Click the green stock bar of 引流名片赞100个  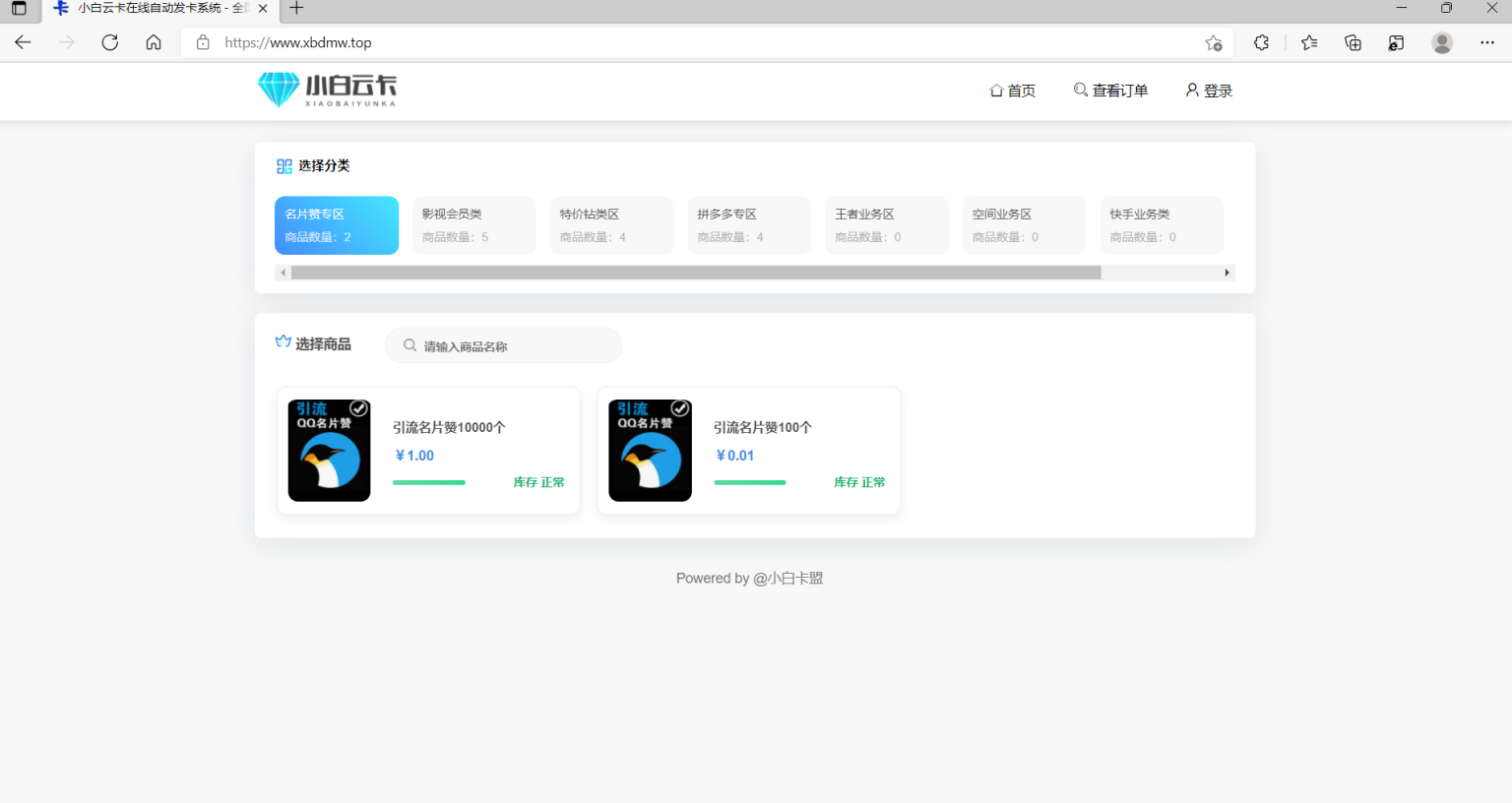coord(750,482)
